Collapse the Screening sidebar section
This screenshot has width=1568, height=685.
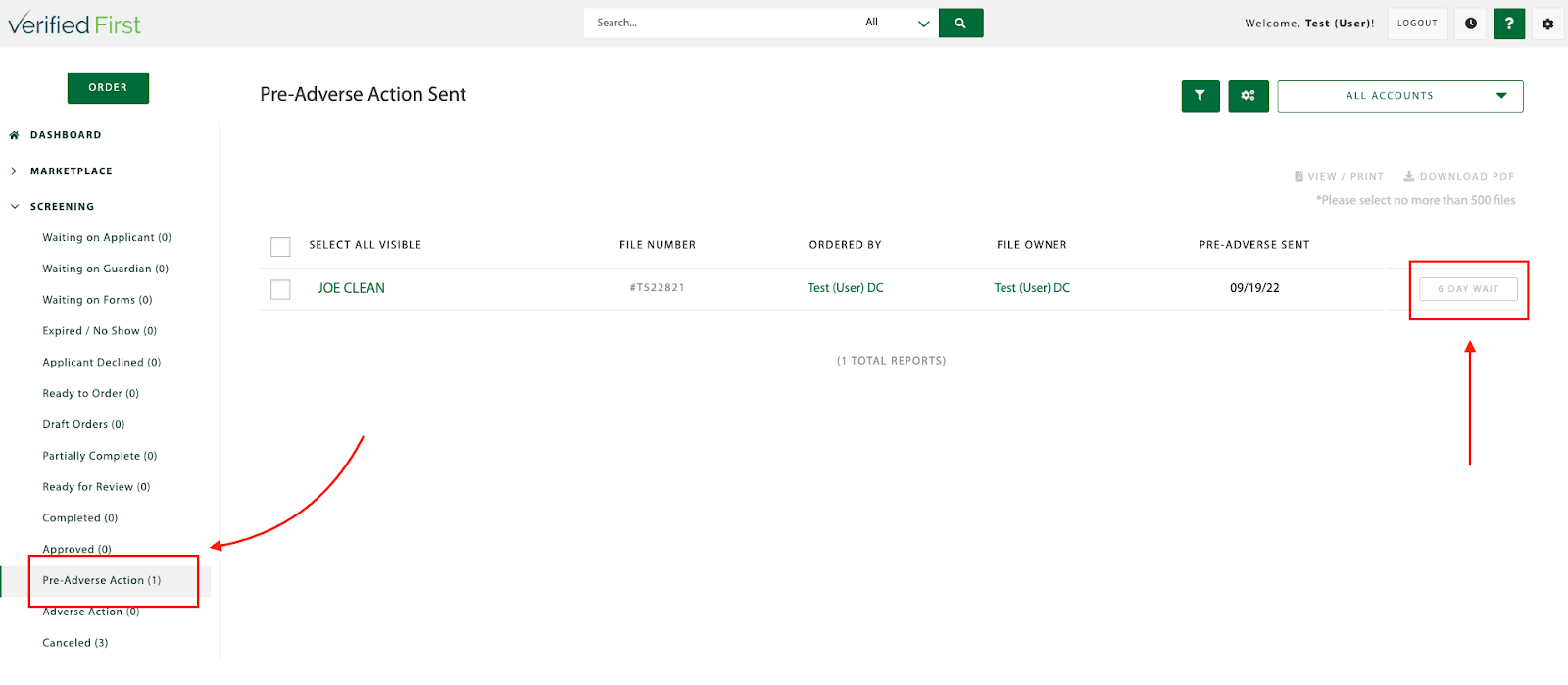click(x=15, y=207)
